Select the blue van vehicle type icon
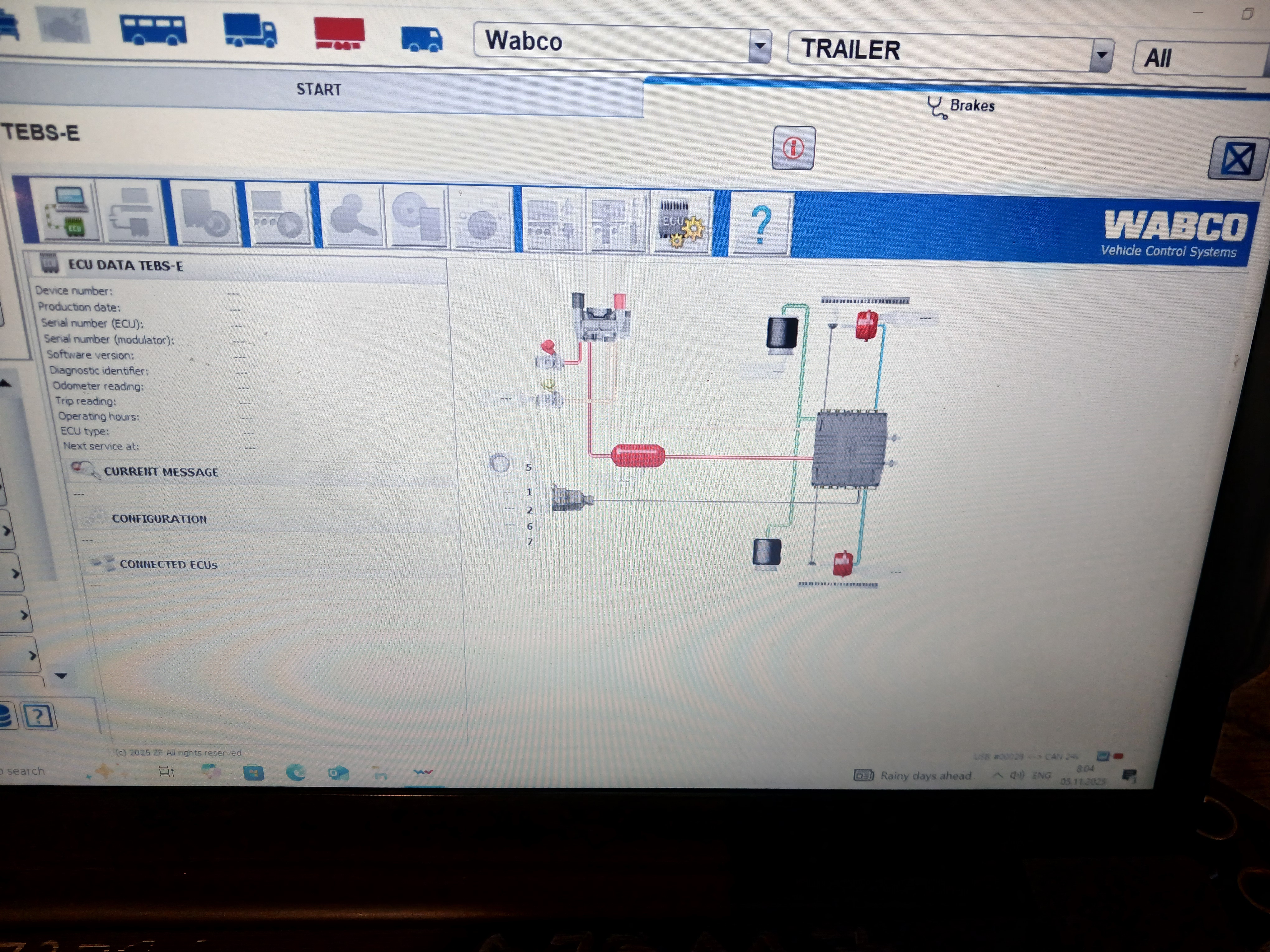This screenshot has height=952, width=1270. point(421,40)
